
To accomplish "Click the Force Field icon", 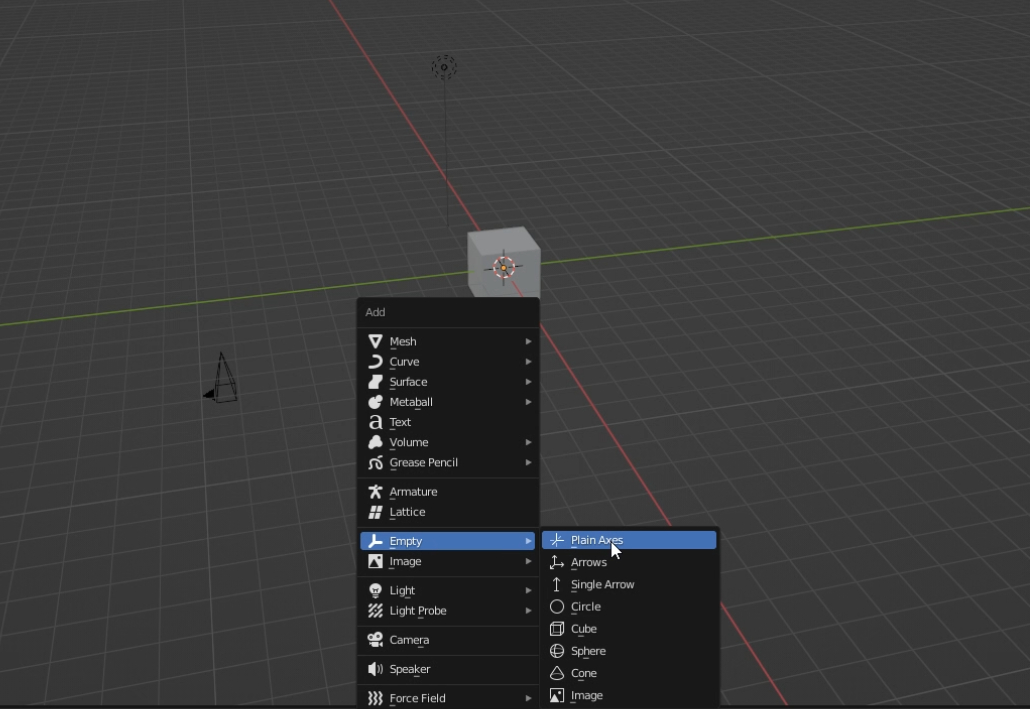I will [375, 698].
